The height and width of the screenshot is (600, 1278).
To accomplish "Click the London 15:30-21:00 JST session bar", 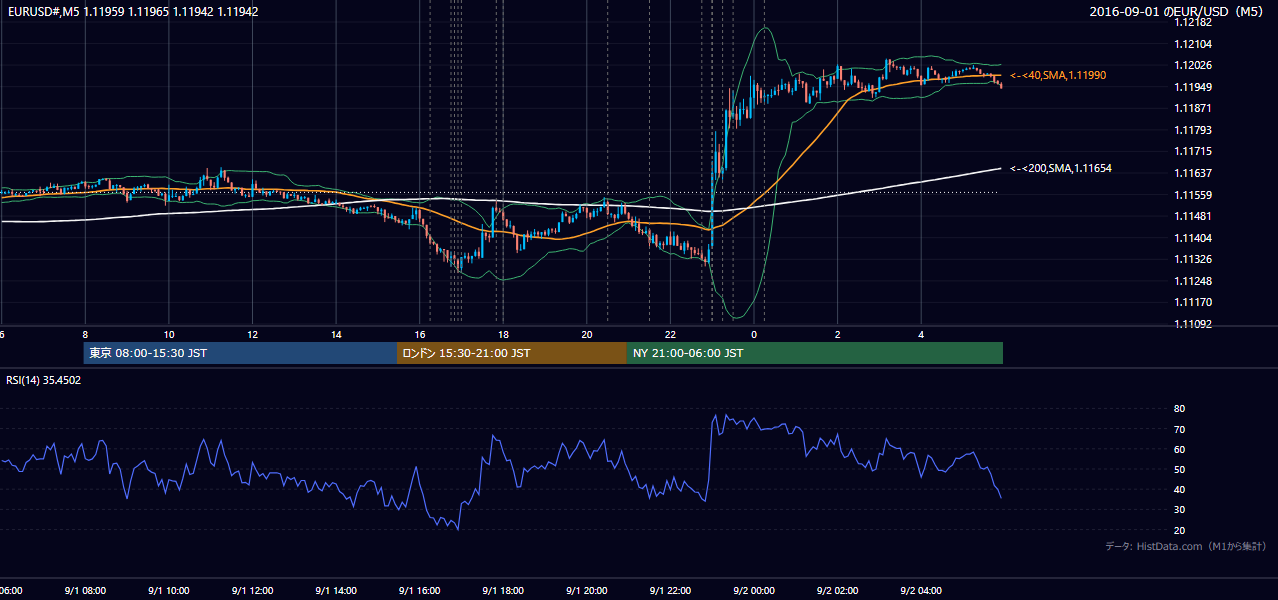I will [512, 353].
